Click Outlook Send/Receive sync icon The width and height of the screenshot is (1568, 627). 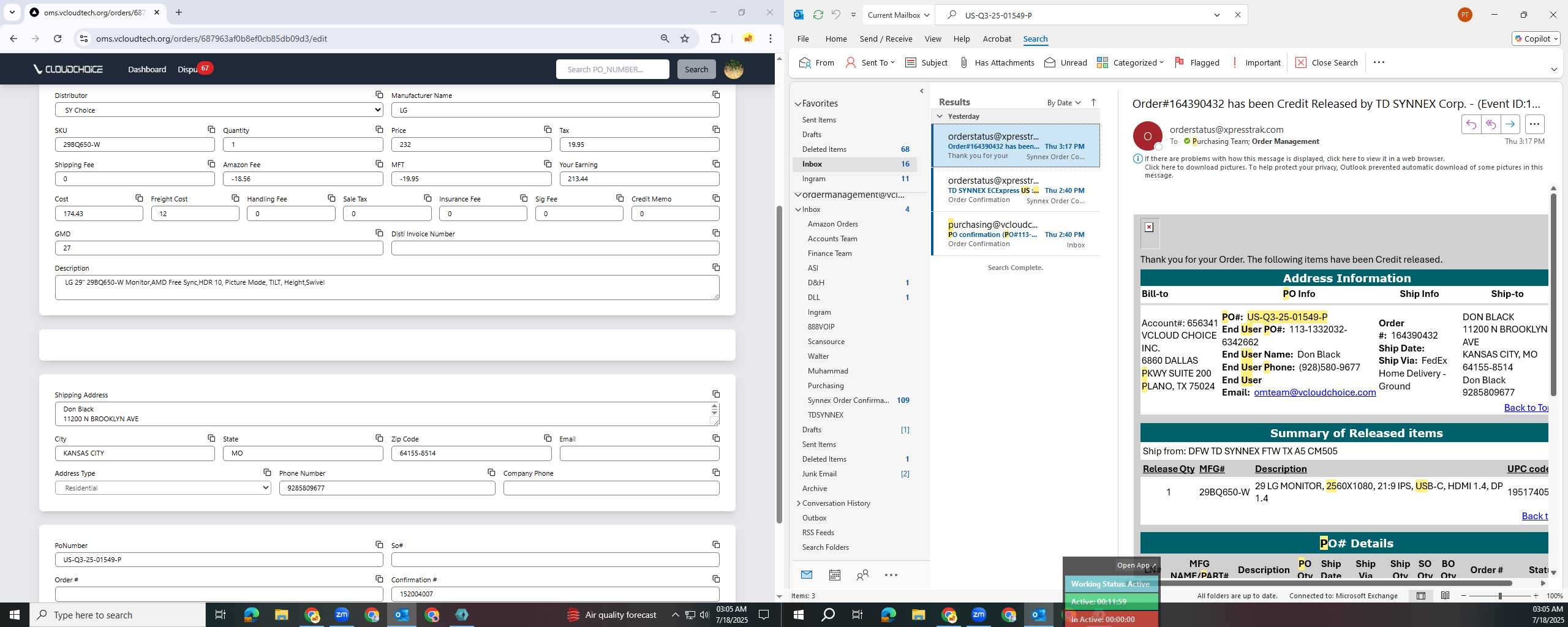tap(818, 15)
